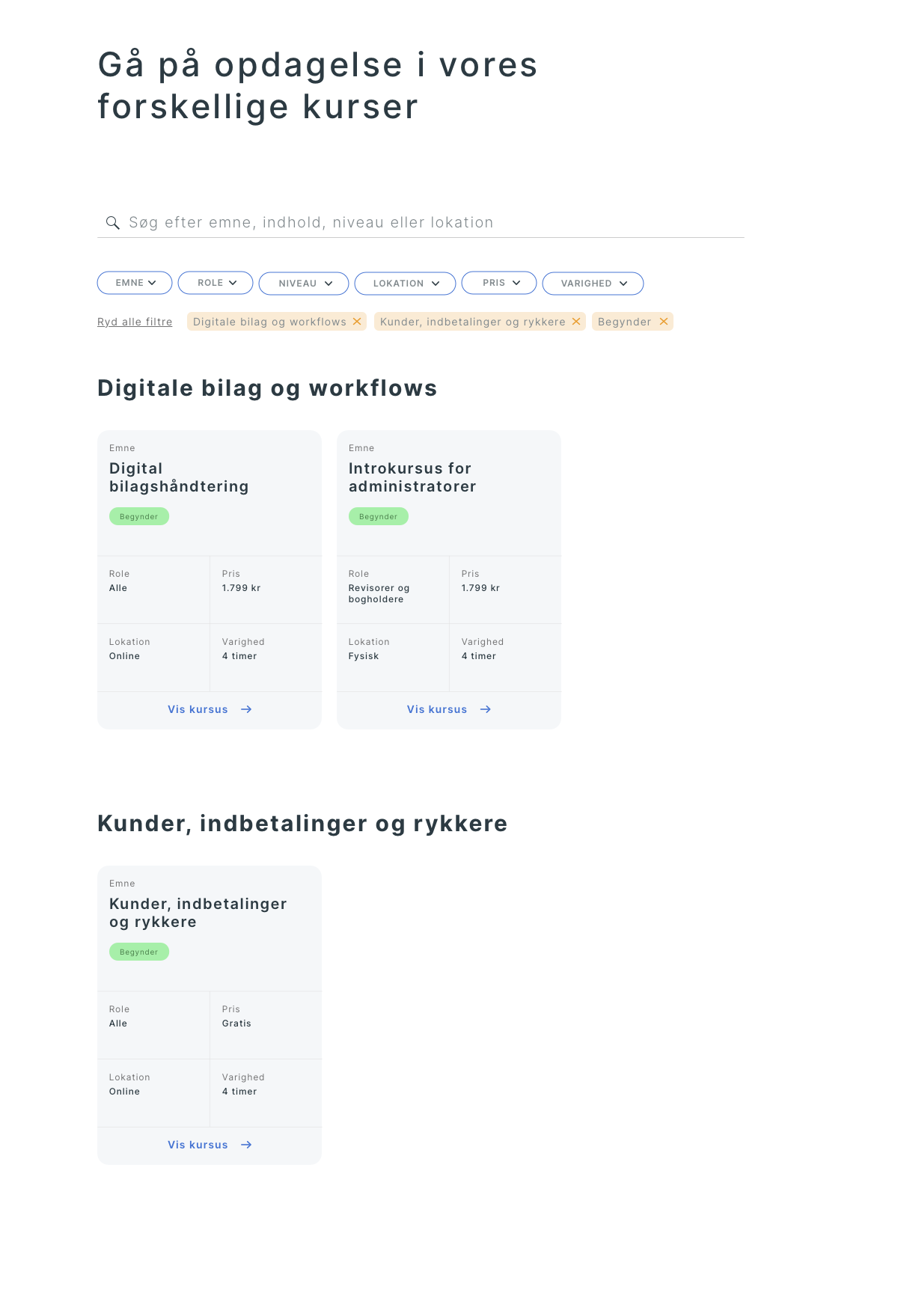Screen dimensions: 898x1316
Task: Expand the PRIS filter dropdown
Action: pyautogui.click(x=499, y=283)
